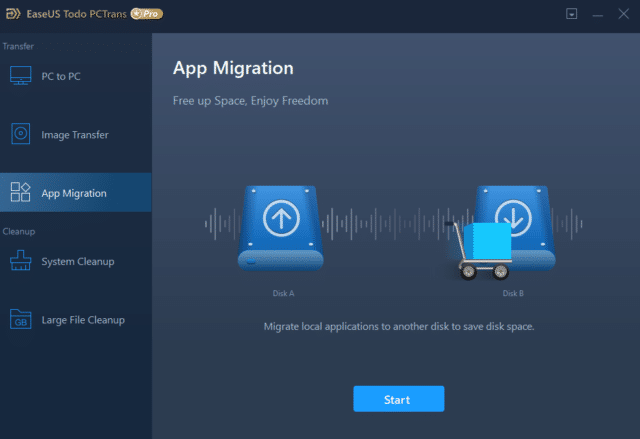This screenshot has width=640, height=439.
Task: Click the 'Cleanup' section header
Action: (x=19, y=232)
